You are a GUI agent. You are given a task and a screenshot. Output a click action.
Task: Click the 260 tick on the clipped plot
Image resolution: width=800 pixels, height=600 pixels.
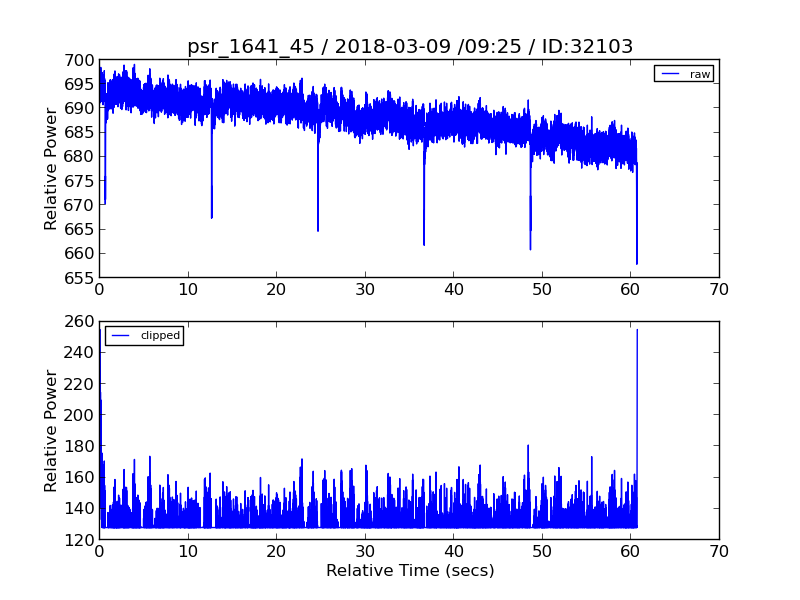pos(79,321)
